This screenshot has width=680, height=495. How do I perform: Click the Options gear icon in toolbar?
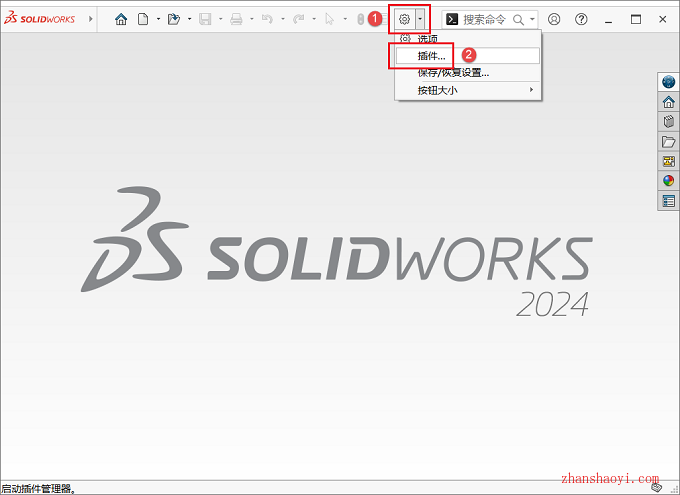coord(404,19)
